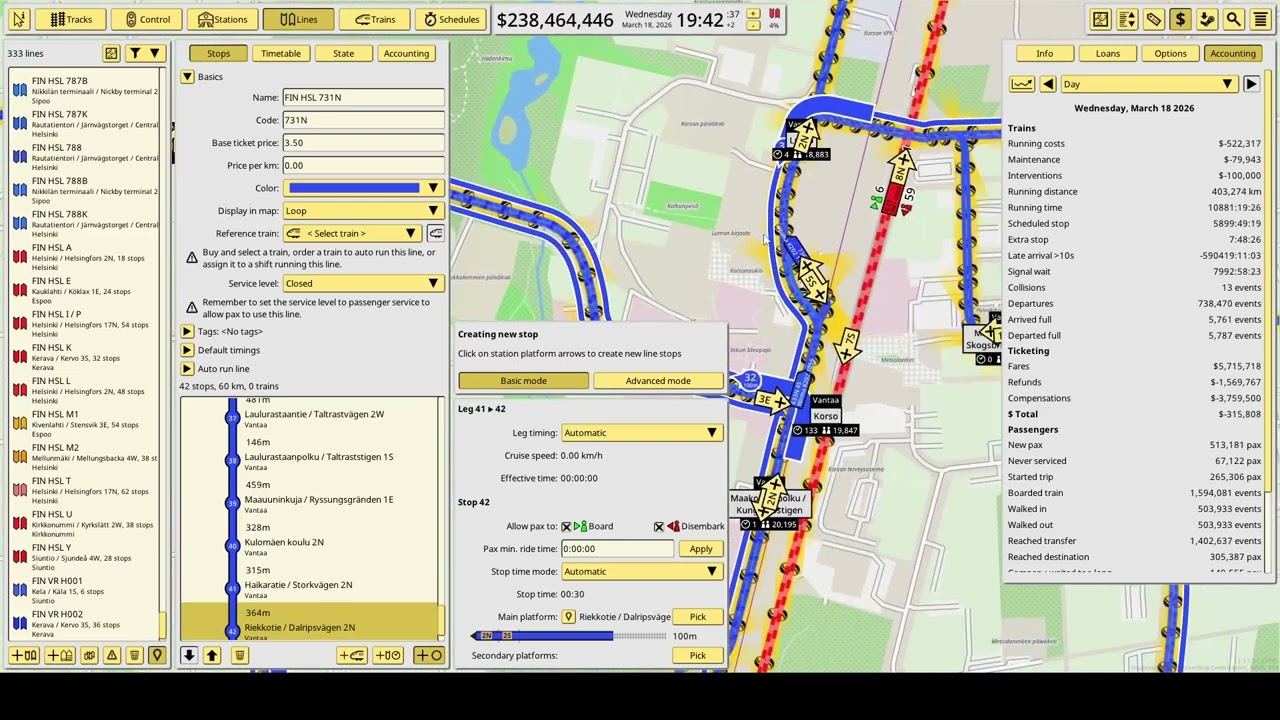The height and width of the screenshot is (720, 1280).
Task: Click the add train to line icon
Action: click(352, 655)
